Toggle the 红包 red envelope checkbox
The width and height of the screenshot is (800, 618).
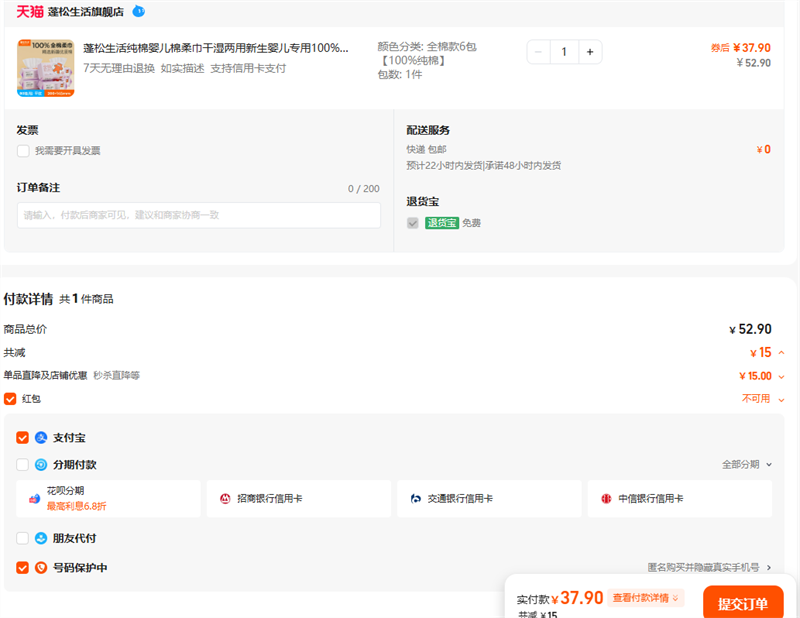pyautogui.click(x=10, y=399)
